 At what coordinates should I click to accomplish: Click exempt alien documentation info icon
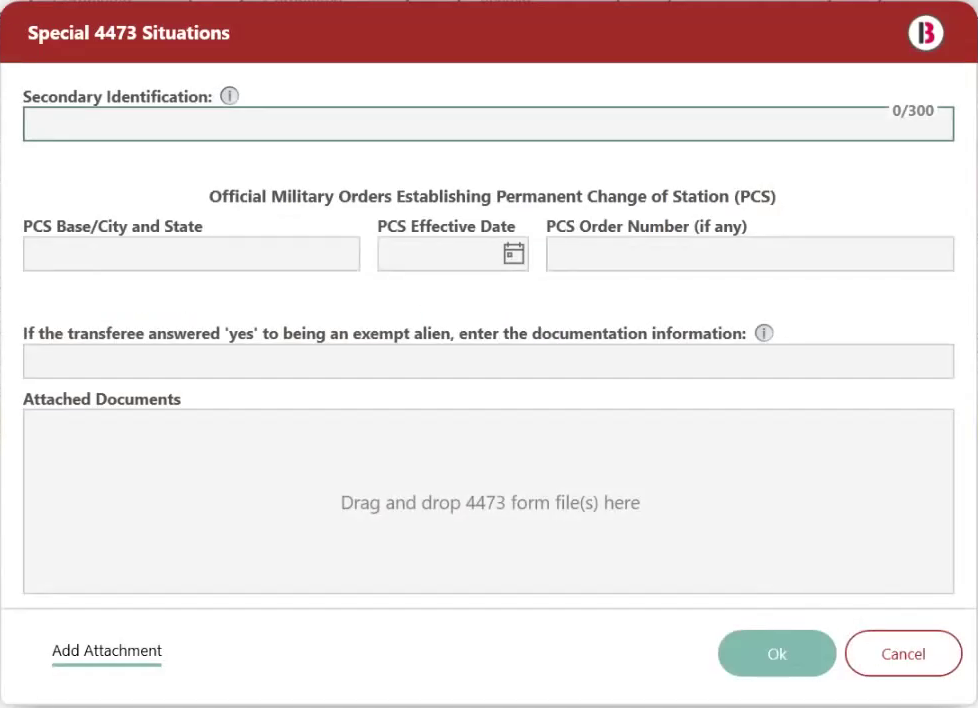click(x=764, y=333)
